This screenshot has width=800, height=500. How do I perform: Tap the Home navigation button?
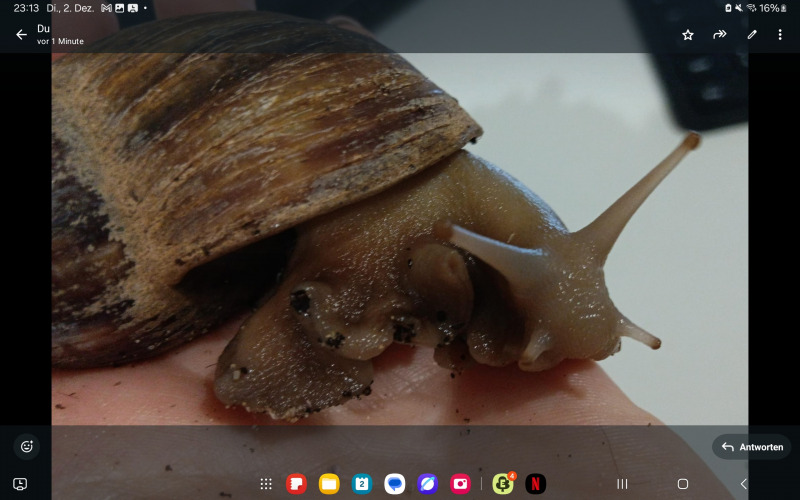[x=683, y=484]
